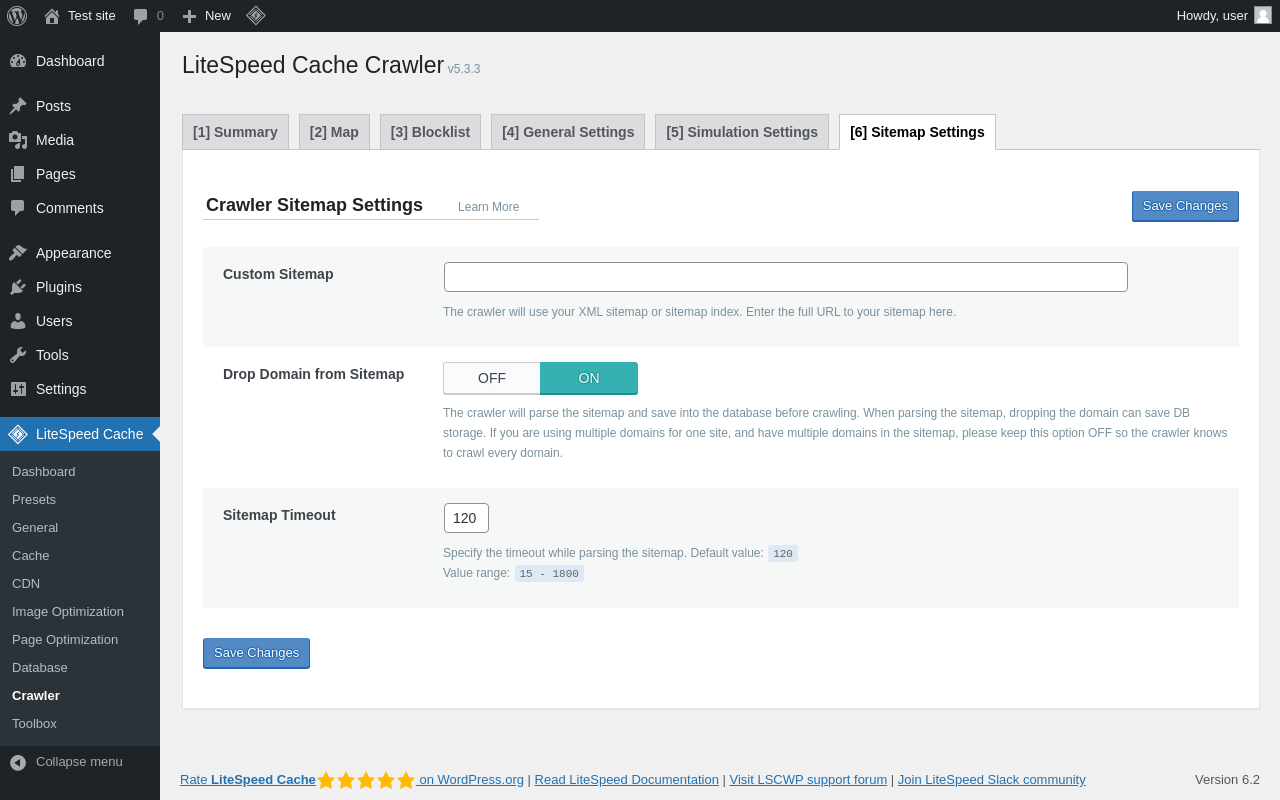1280x800 pixels.
Task: Go to the [5] Simulation Settings tab
Action: tap(742, 132)
